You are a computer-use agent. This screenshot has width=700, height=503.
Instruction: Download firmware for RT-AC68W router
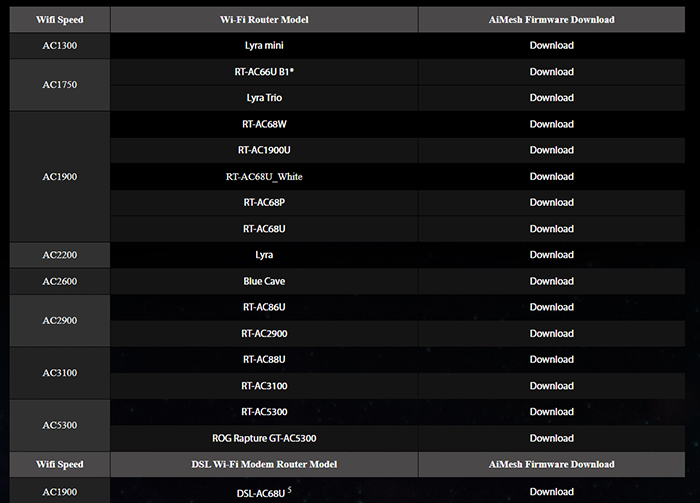[551, 124]
